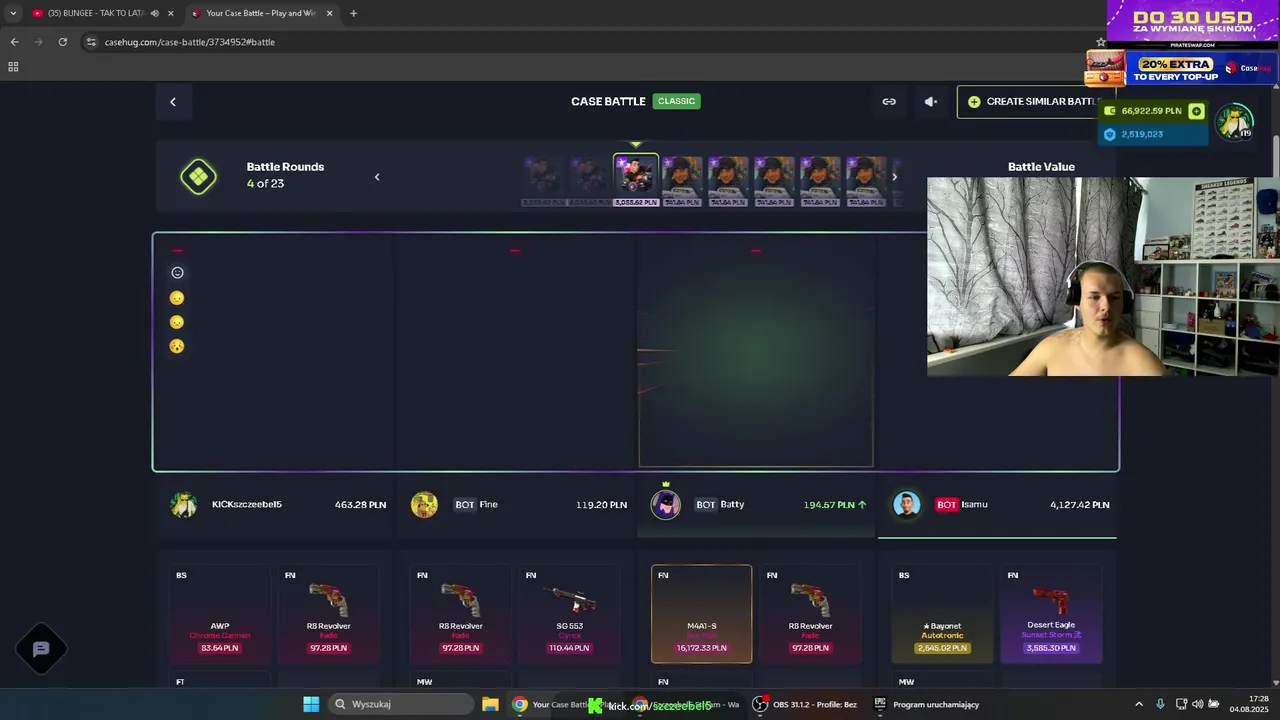The width and height of the screenshot is (1280, 720).
Task: Toggle battle sound with the speaker icon
Action: pos(931,101)
